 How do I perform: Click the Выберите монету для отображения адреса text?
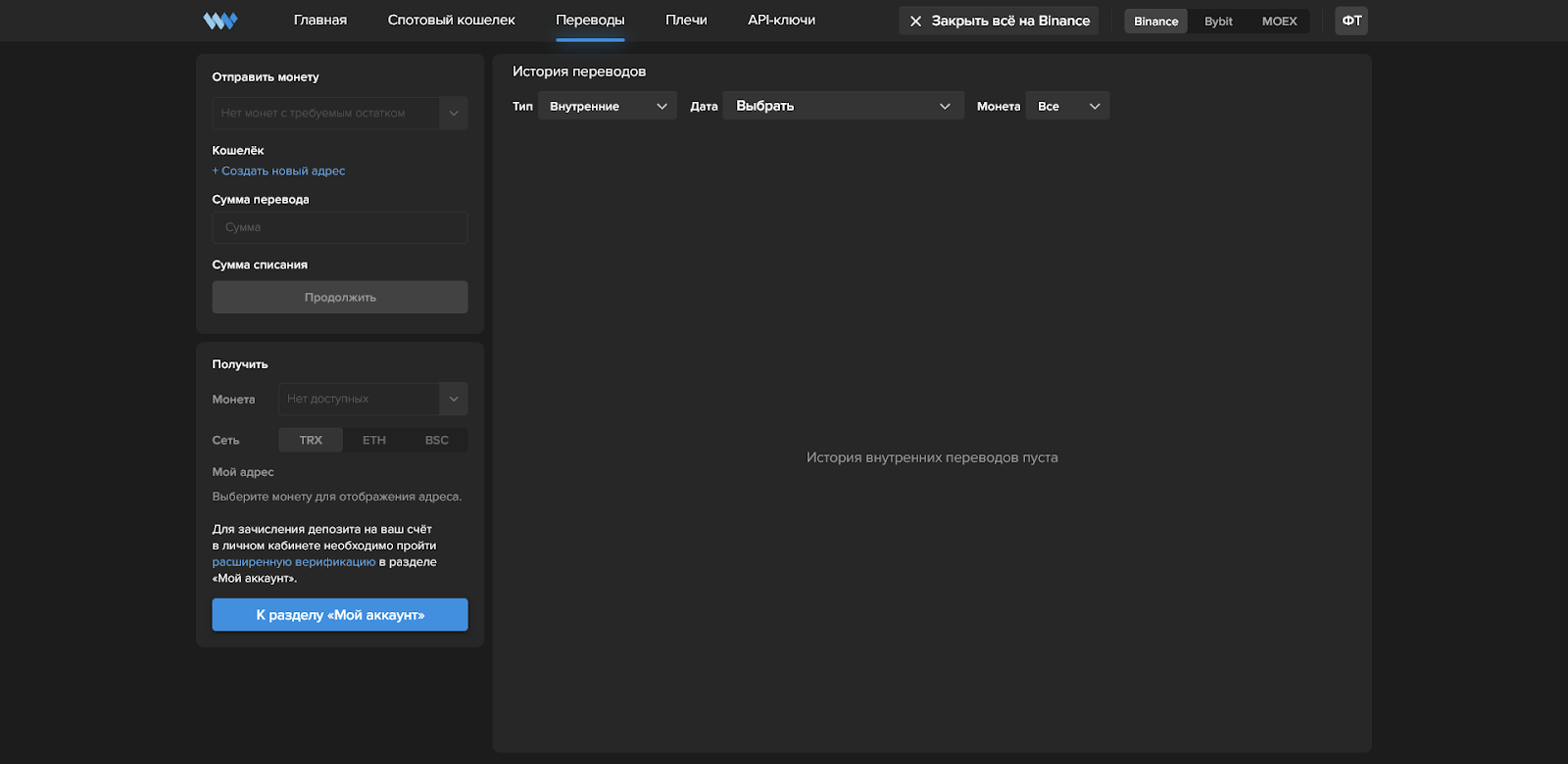pos(337,497)
